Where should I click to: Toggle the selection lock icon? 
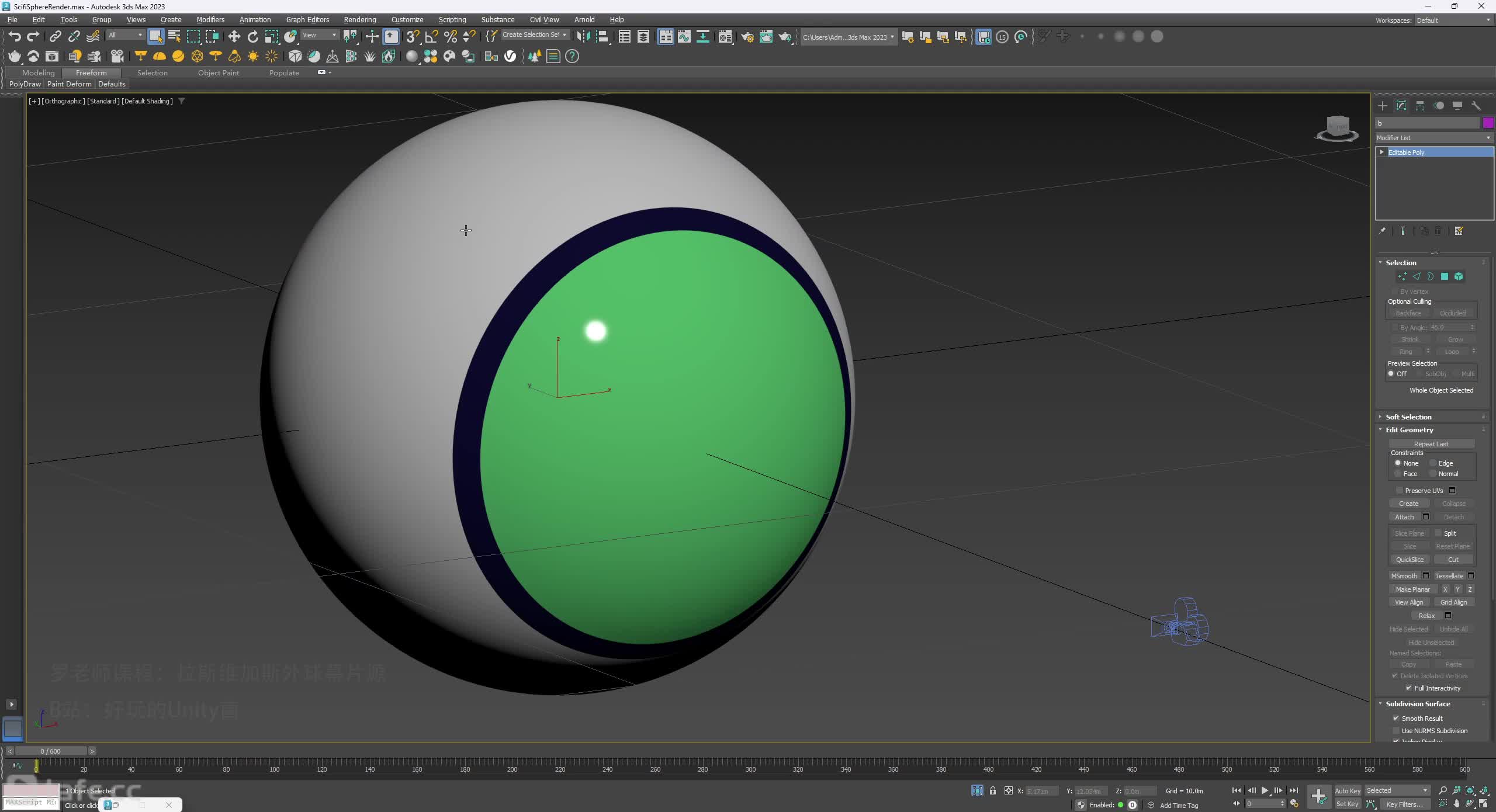993,790
